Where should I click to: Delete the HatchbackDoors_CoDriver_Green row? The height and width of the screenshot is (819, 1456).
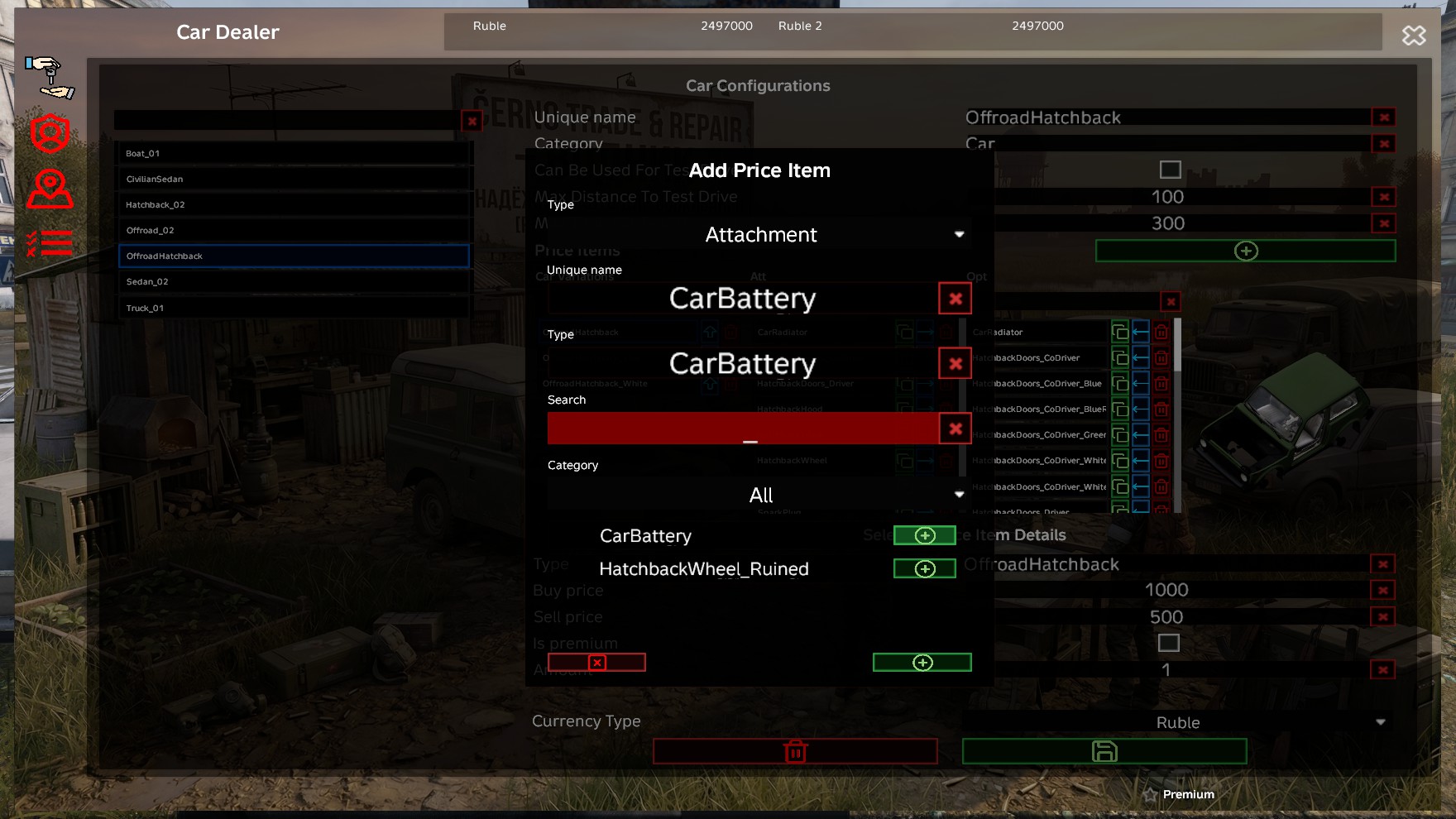[x=1161, y=435]
